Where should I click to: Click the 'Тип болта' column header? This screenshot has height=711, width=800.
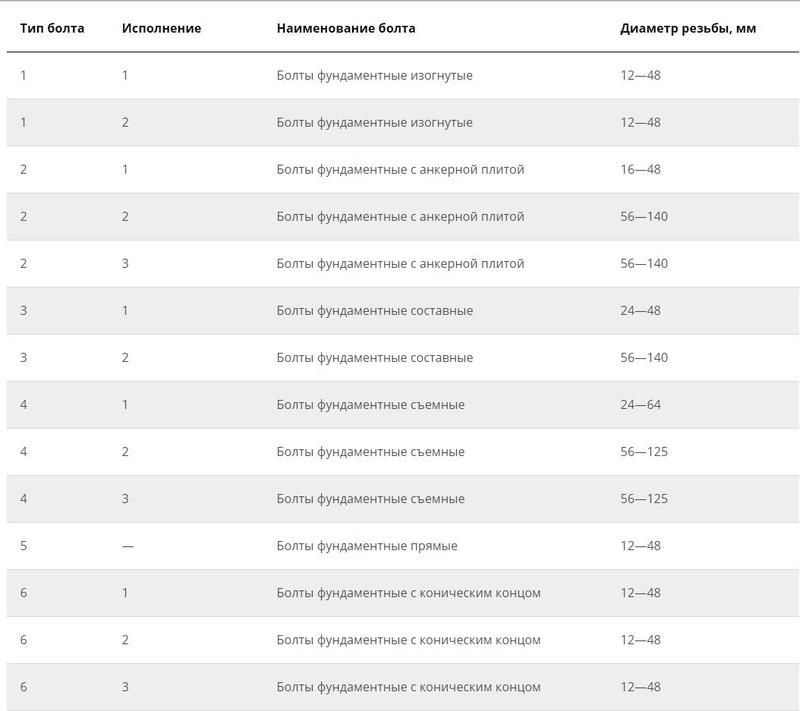(52, 28)
